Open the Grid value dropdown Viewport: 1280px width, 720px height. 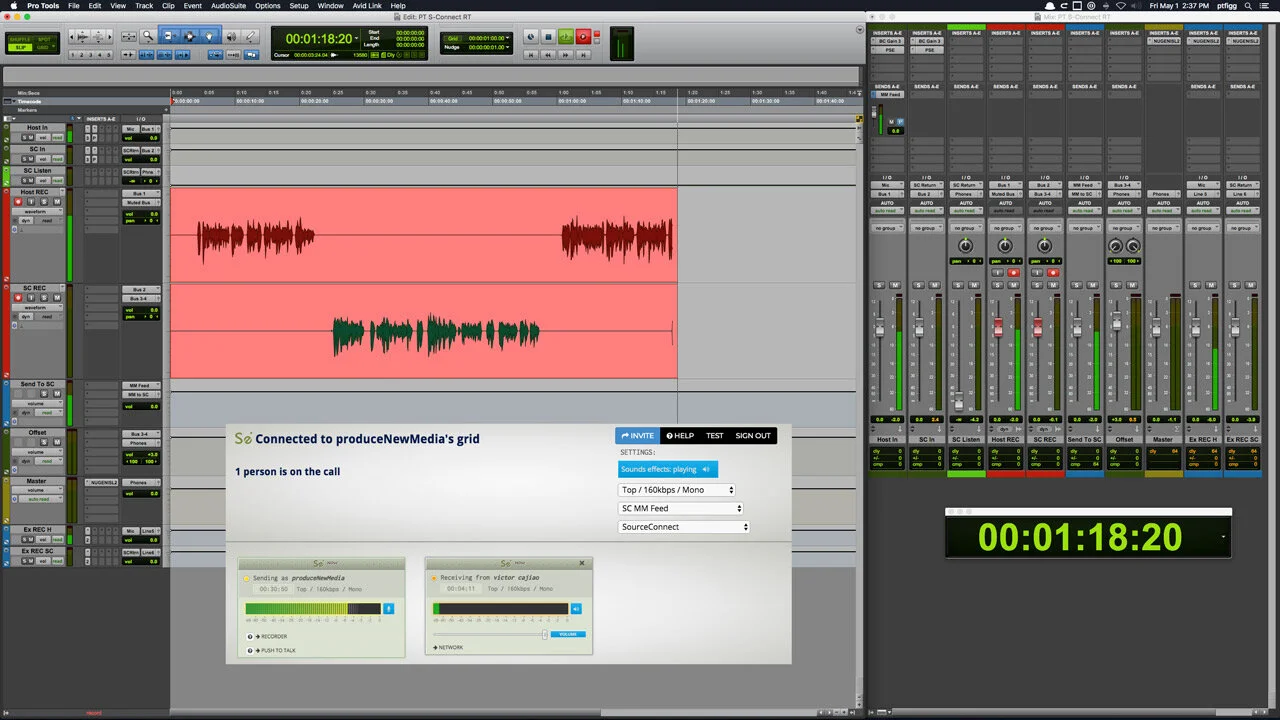pyautogui.click(x=507, y=37)
